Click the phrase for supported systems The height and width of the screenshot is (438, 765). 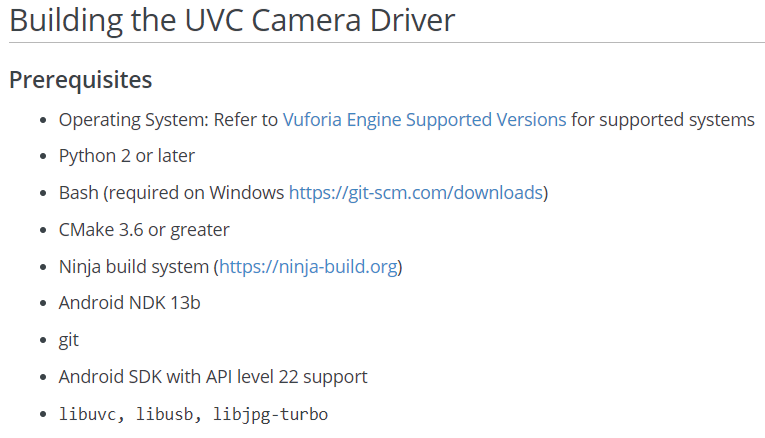point(663,120)
